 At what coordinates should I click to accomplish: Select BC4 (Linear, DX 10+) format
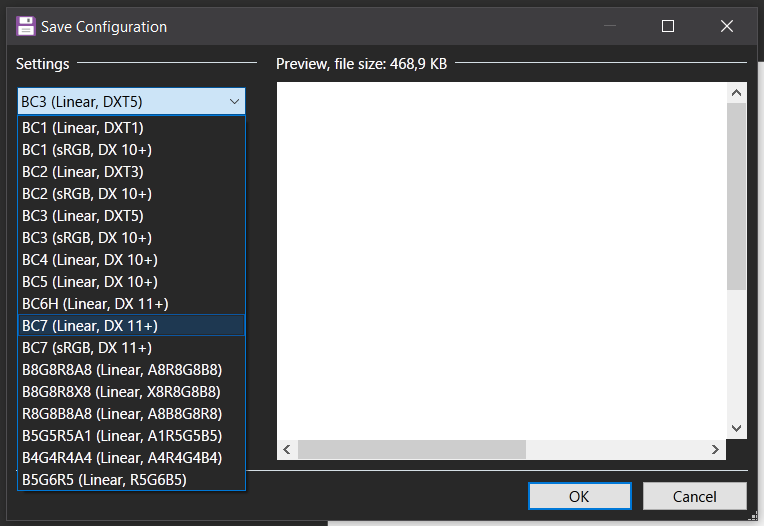[x=132, y=260]
